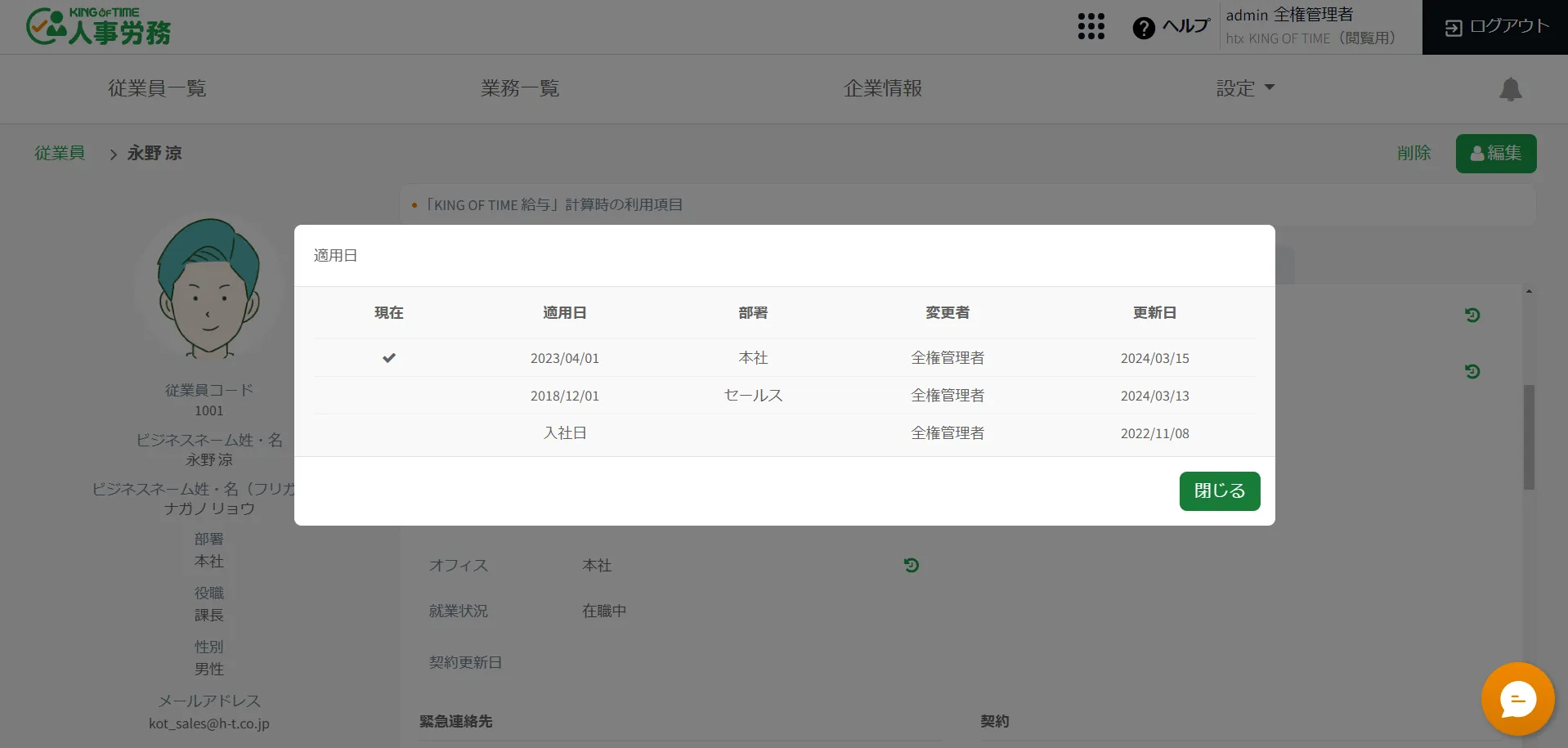Click the green 編集 edit button
The width and height of the screenshot is (1568, 748).
click(x=1496, y=154)
